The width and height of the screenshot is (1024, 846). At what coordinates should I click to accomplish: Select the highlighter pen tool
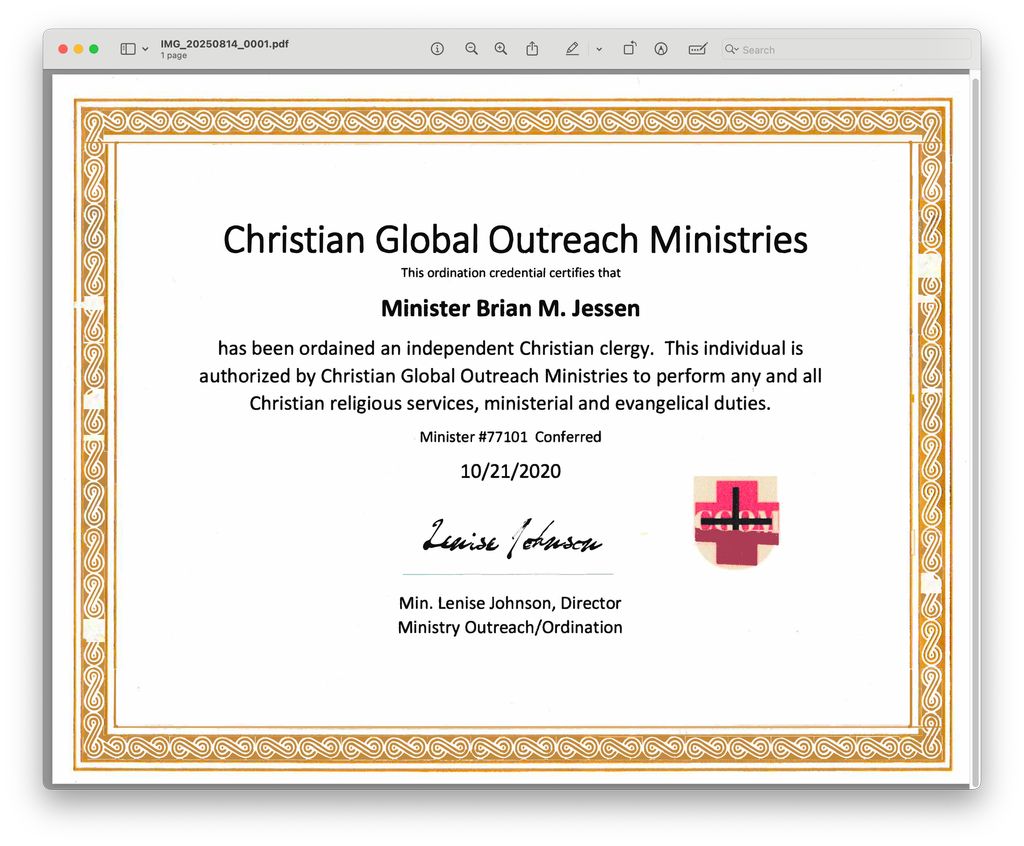(x=572, y=49)
